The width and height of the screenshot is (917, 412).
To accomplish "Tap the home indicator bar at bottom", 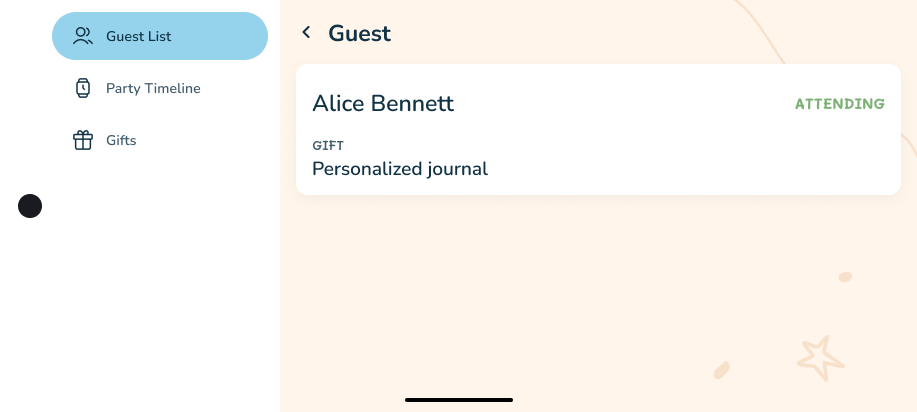I will [x=459, y=400].
